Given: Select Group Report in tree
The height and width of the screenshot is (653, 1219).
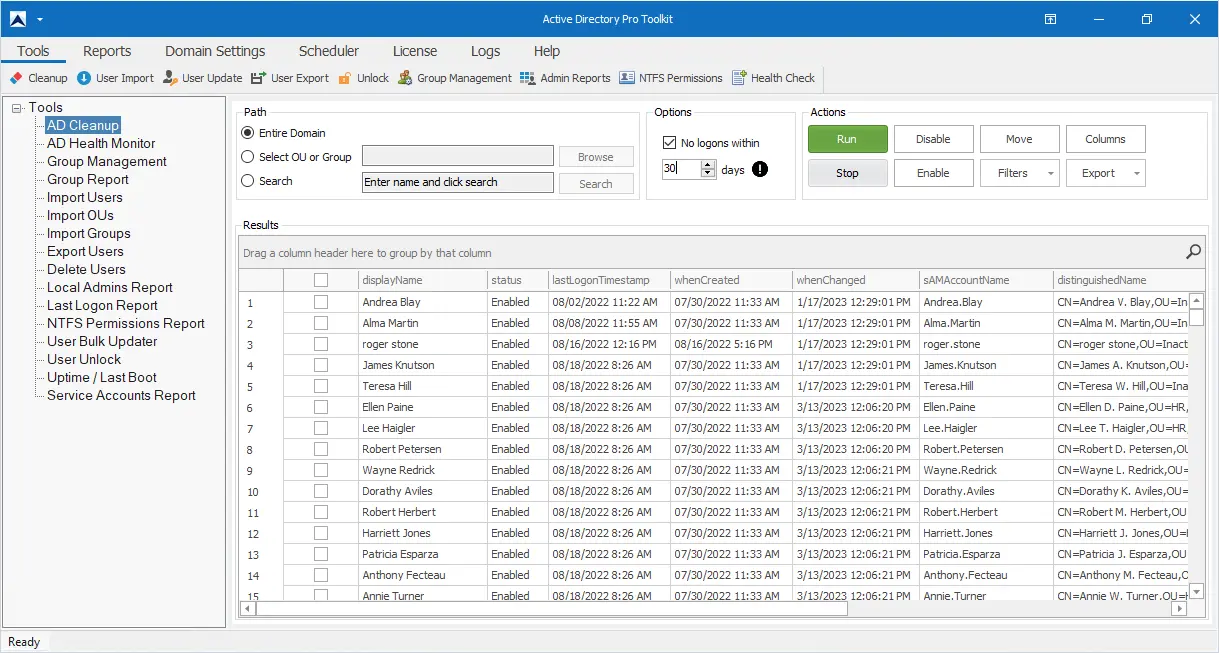Looking at the screenshot, I should (88, 179).
